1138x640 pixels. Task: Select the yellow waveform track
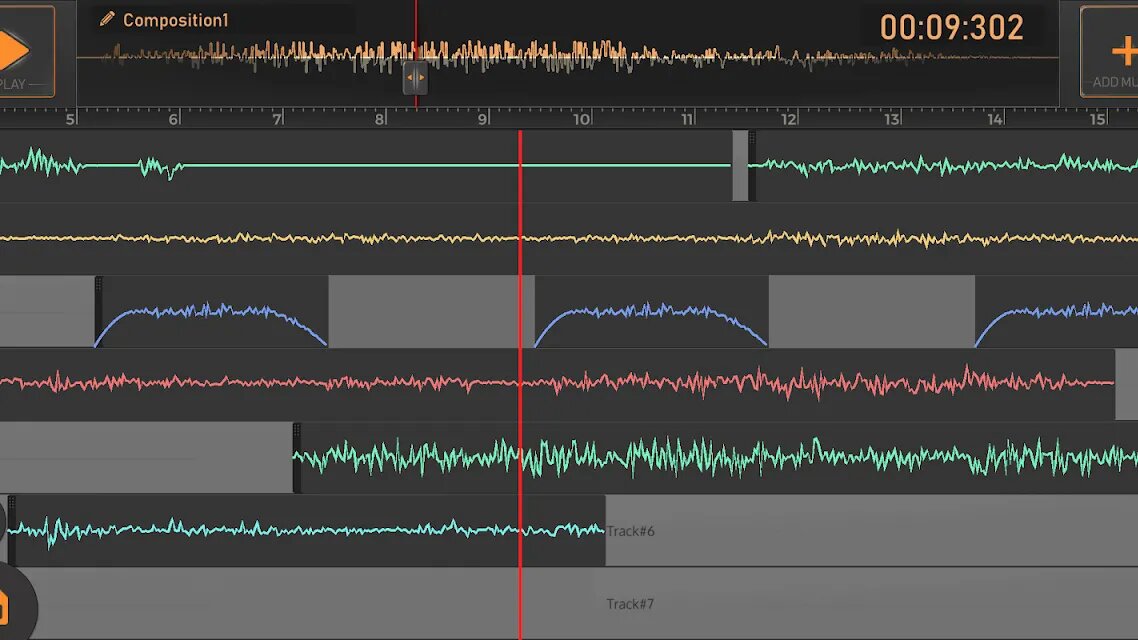(x=569, y=238)
